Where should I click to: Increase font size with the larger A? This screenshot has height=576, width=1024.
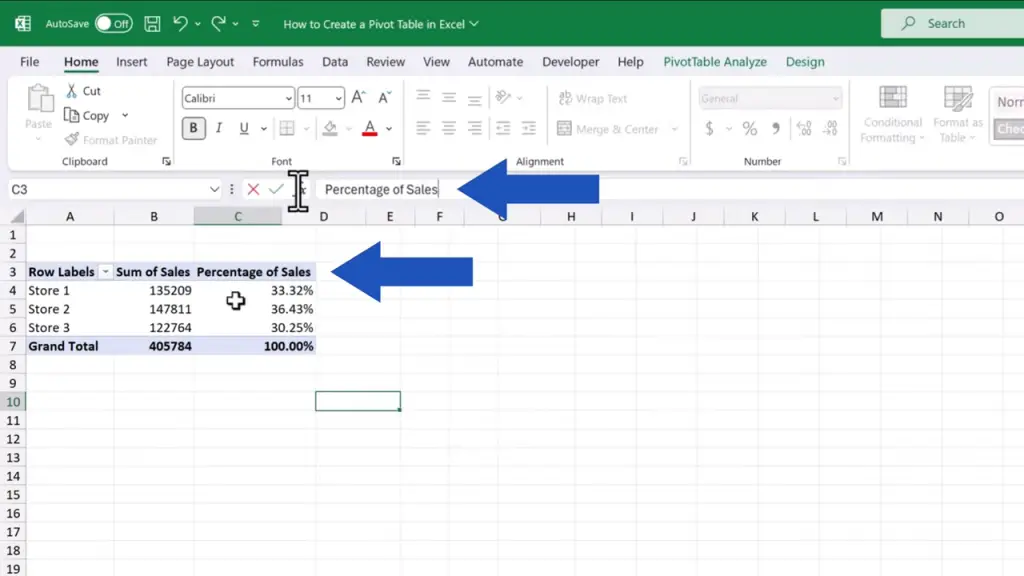359,98
